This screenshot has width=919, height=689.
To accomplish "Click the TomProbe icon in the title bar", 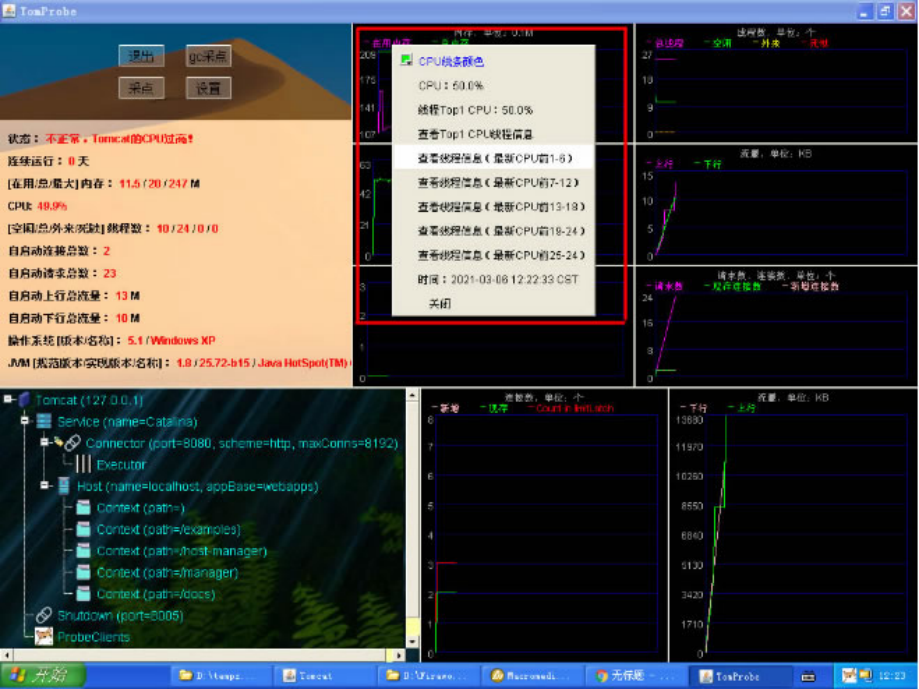I will coord(9,11).
